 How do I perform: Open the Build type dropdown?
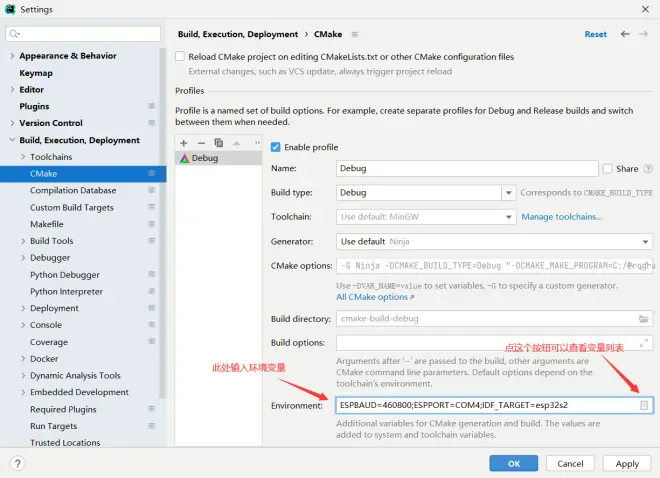coord(508,193)
